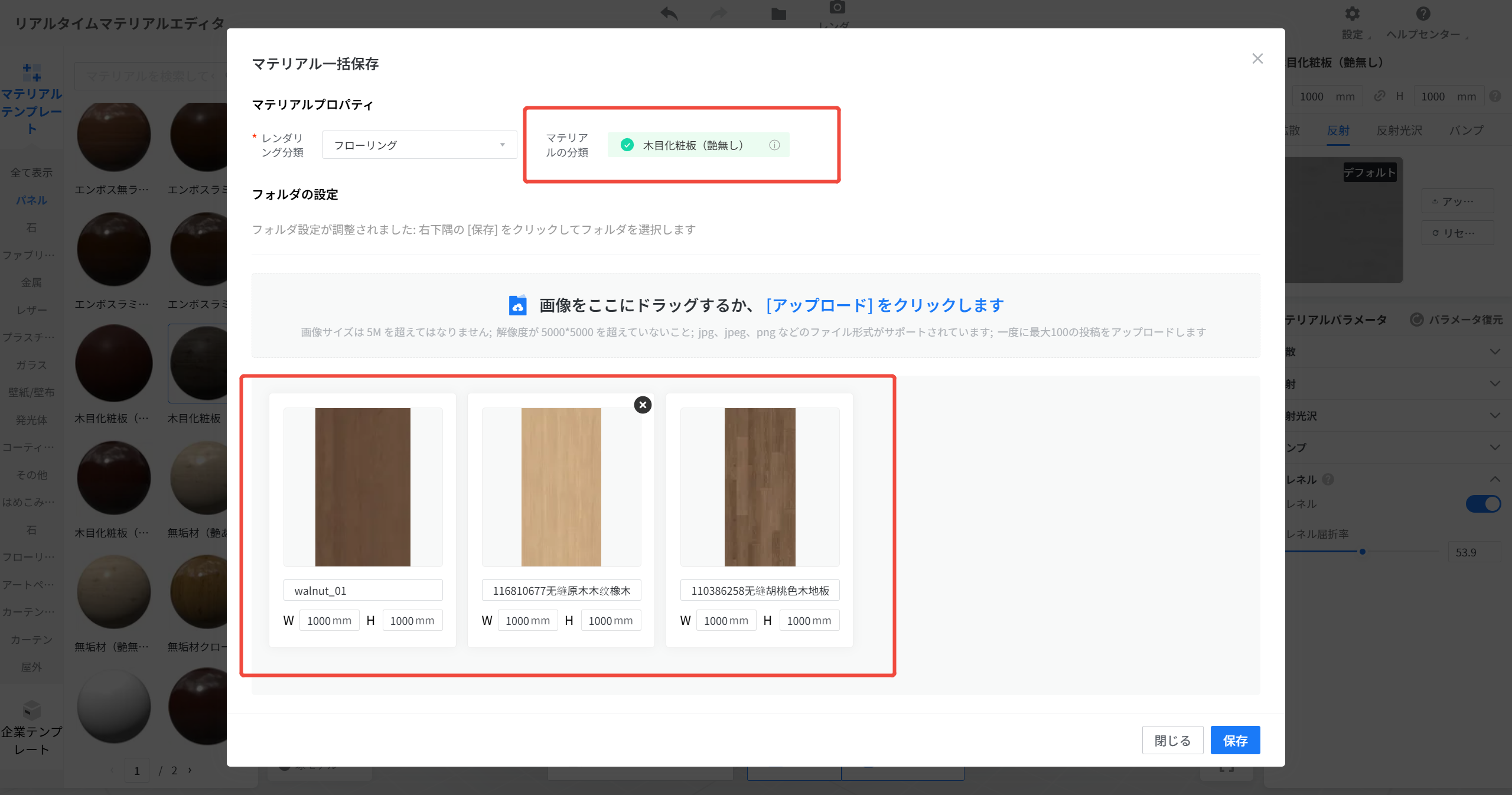This screenshot has width=1512, height=795.
Task: Select the 無垢材（艶無… material sphere
Action: (113, 592)
